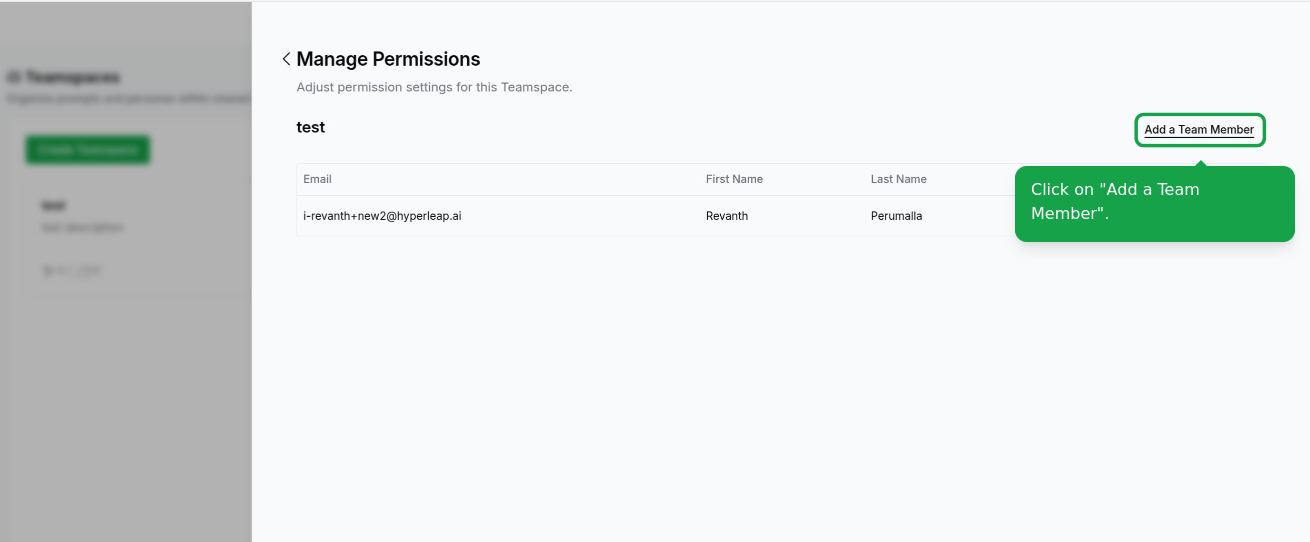Click the icon row in the blurred teamspace card

70,270
